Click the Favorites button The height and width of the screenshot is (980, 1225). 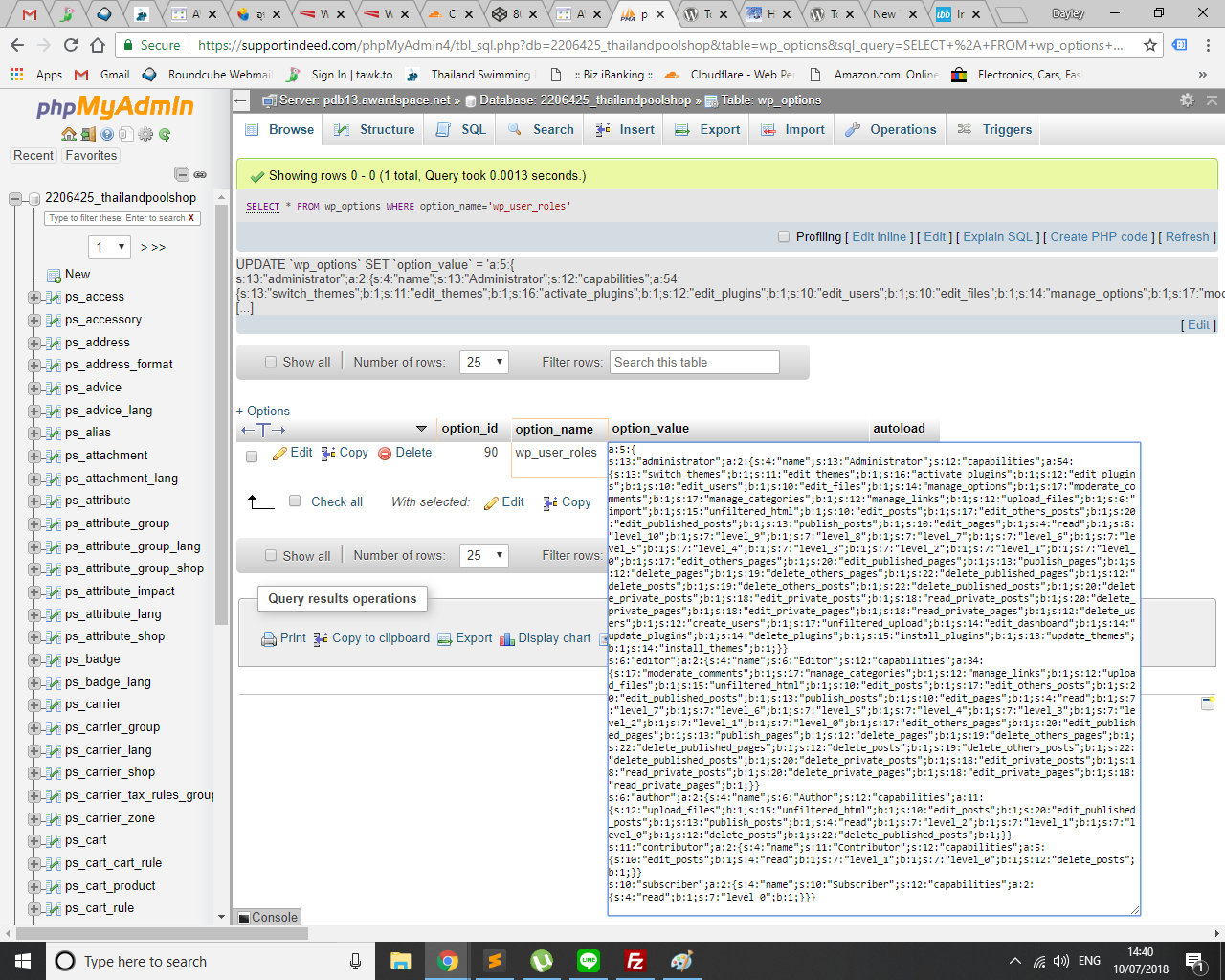[x=91, y=155]
